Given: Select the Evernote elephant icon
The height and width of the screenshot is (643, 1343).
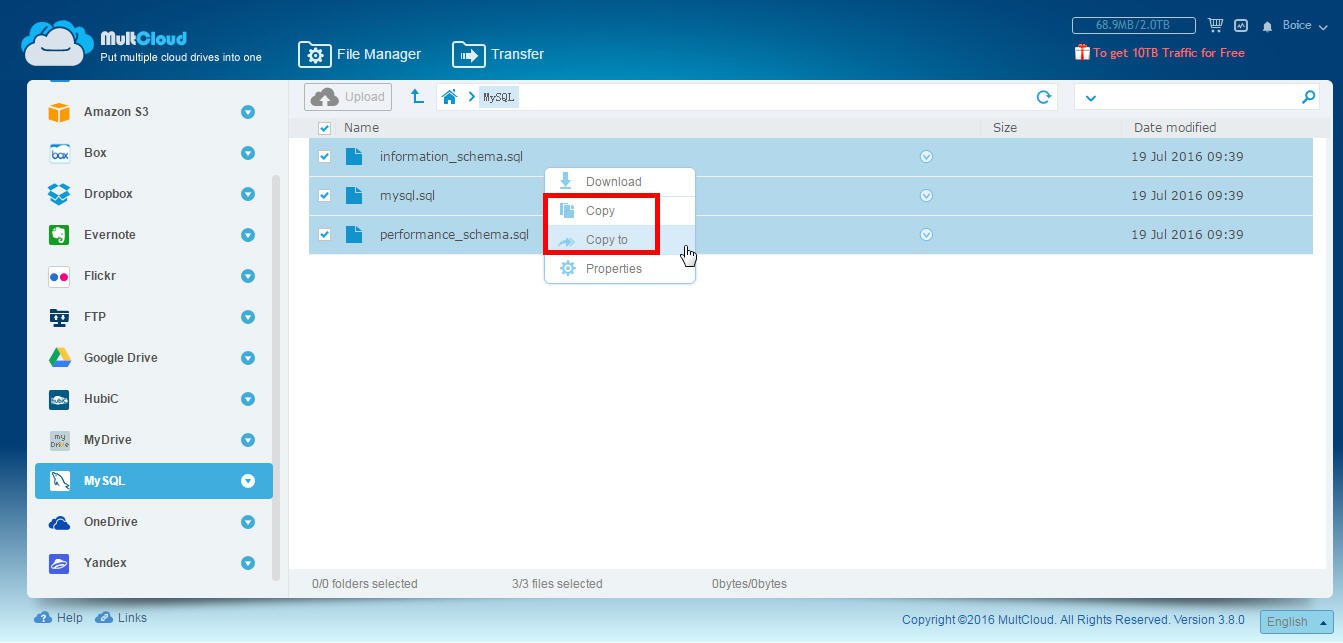Looking at the screenshot, I should (x=59, y=235).
